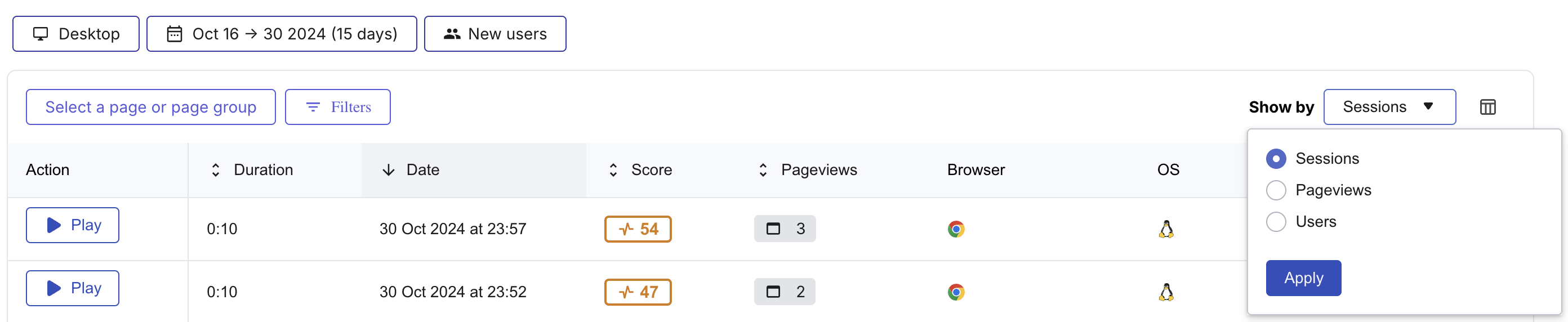1568x322 pixels.
Task: Open the Show by Sessions dropdown
Action: point(1389,107)
